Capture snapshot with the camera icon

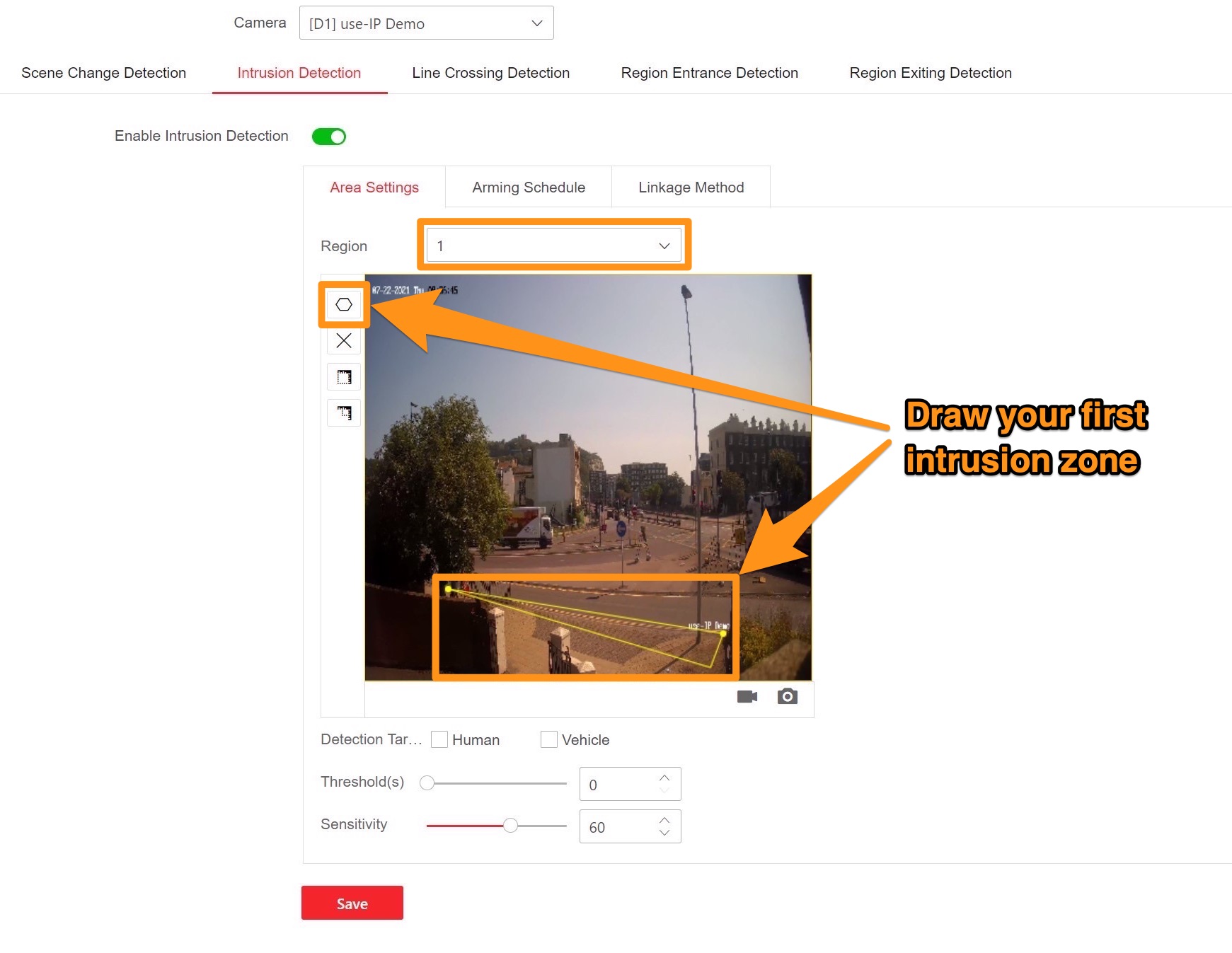[787, 697]
